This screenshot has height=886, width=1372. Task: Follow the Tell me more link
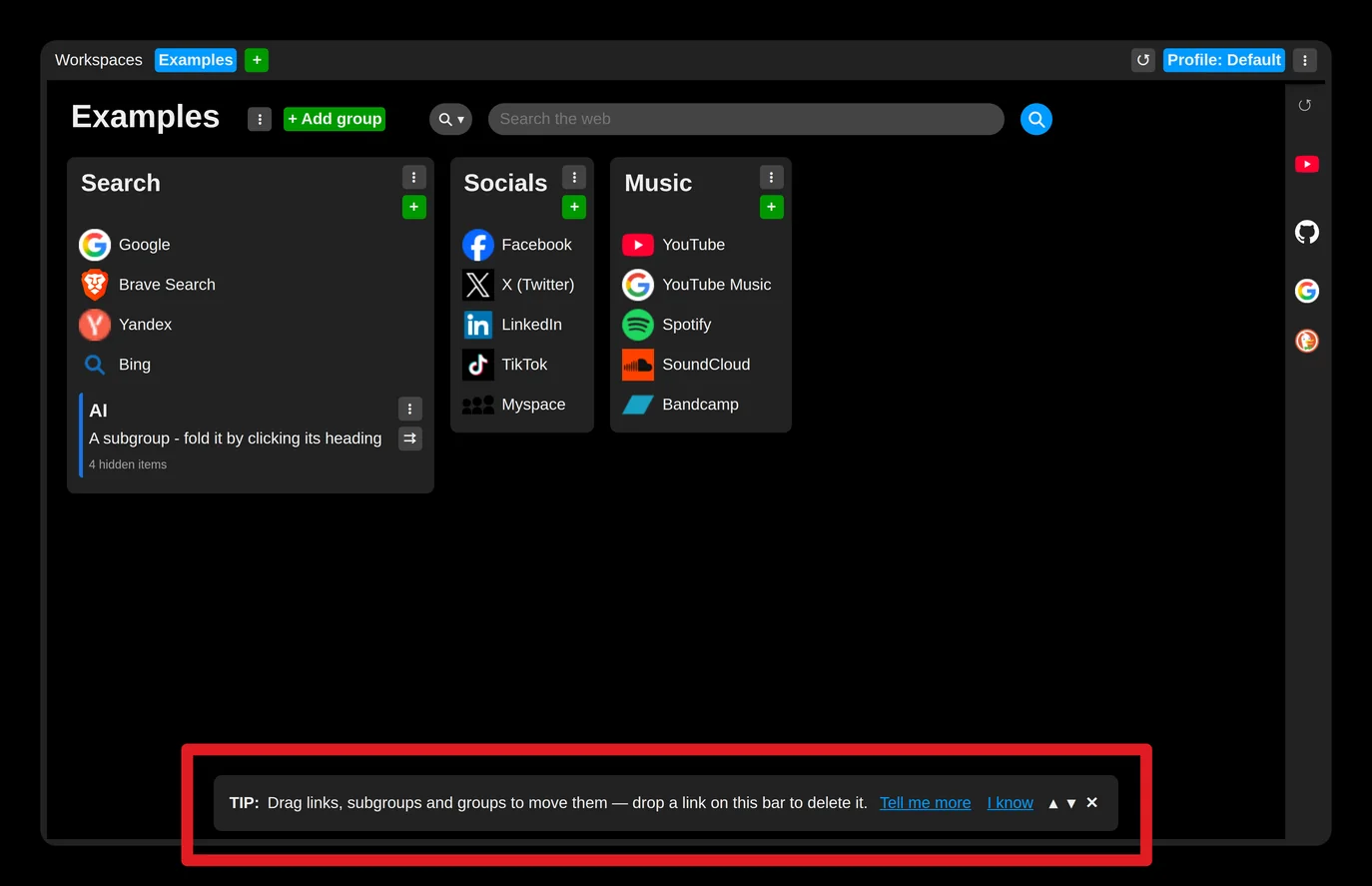tap(926, 803)
